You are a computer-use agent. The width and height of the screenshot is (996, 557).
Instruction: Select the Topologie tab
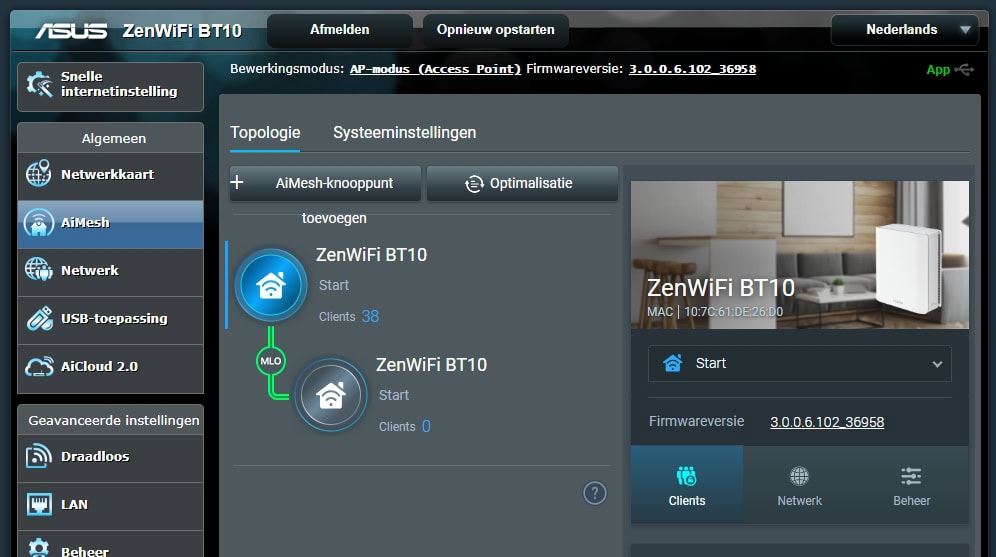265,133
